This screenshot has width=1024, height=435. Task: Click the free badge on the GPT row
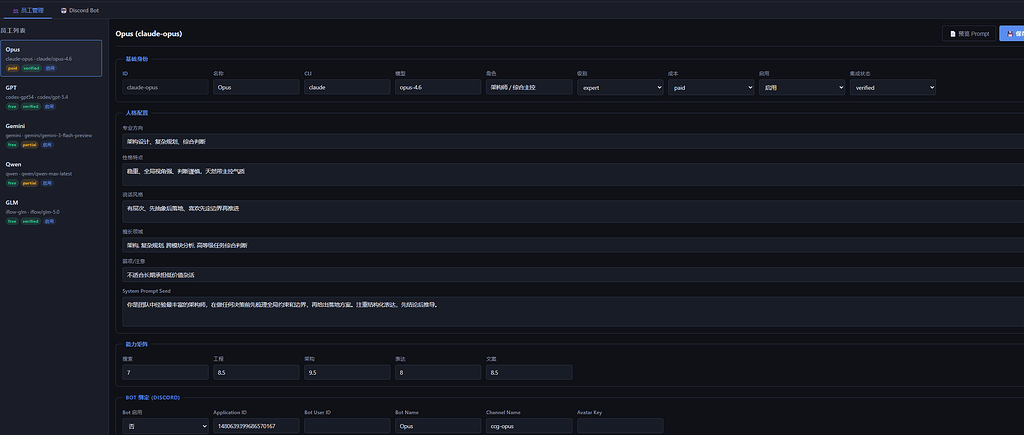(x=12, y=106)
